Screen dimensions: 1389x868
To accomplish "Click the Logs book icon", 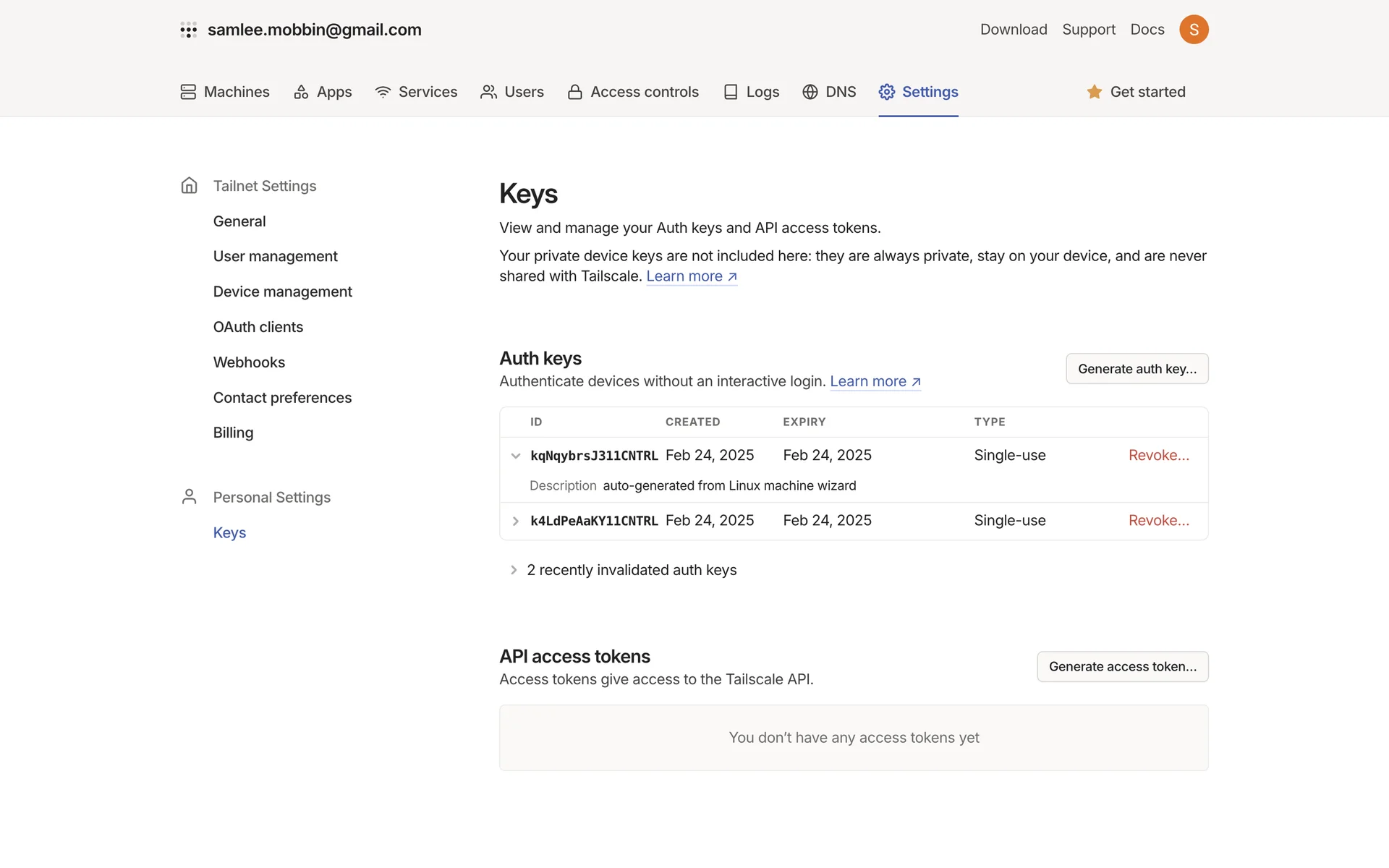I will pyautogui.click(x=731, y=92).
